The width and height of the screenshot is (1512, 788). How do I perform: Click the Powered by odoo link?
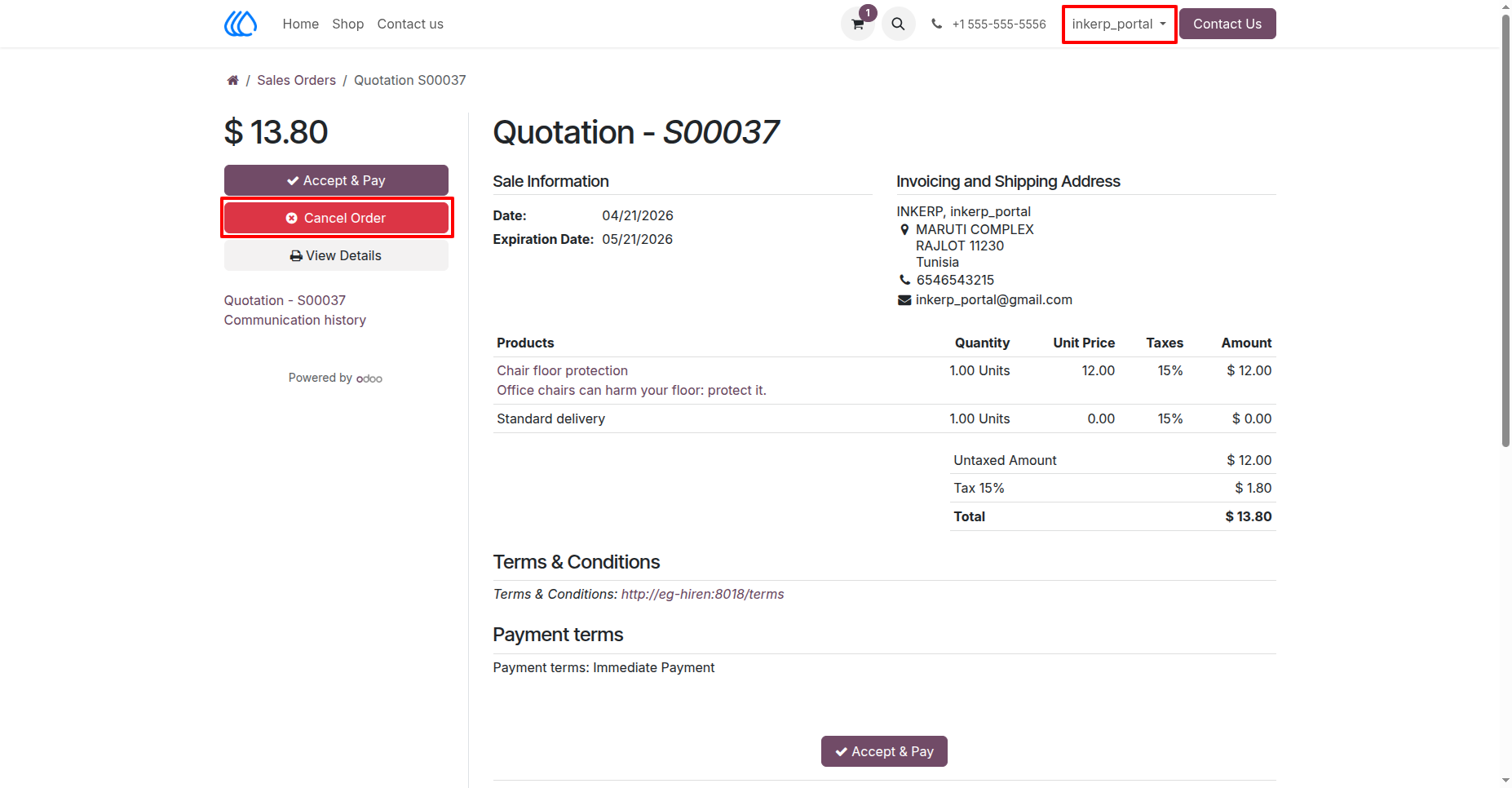point(335,378)
